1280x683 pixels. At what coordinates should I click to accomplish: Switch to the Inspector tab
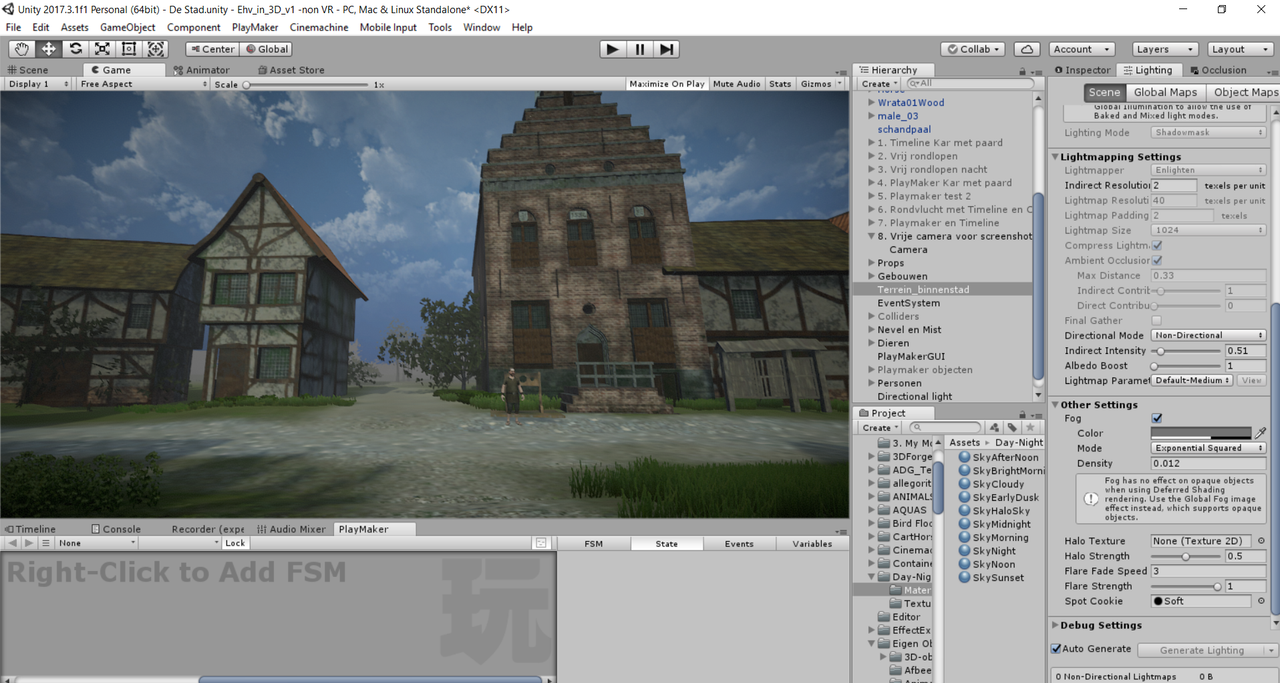pyautogui.click(x=1082, y=70)
